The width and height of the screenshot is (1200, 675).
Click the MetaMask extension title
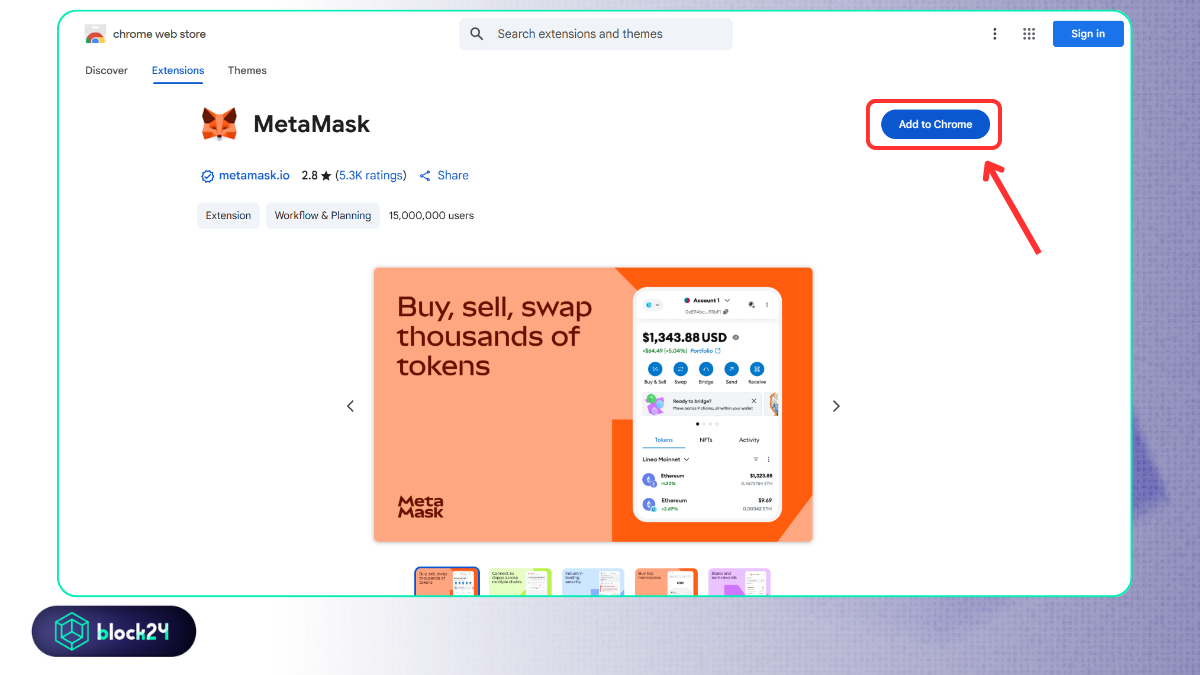(x=312, y=124)
